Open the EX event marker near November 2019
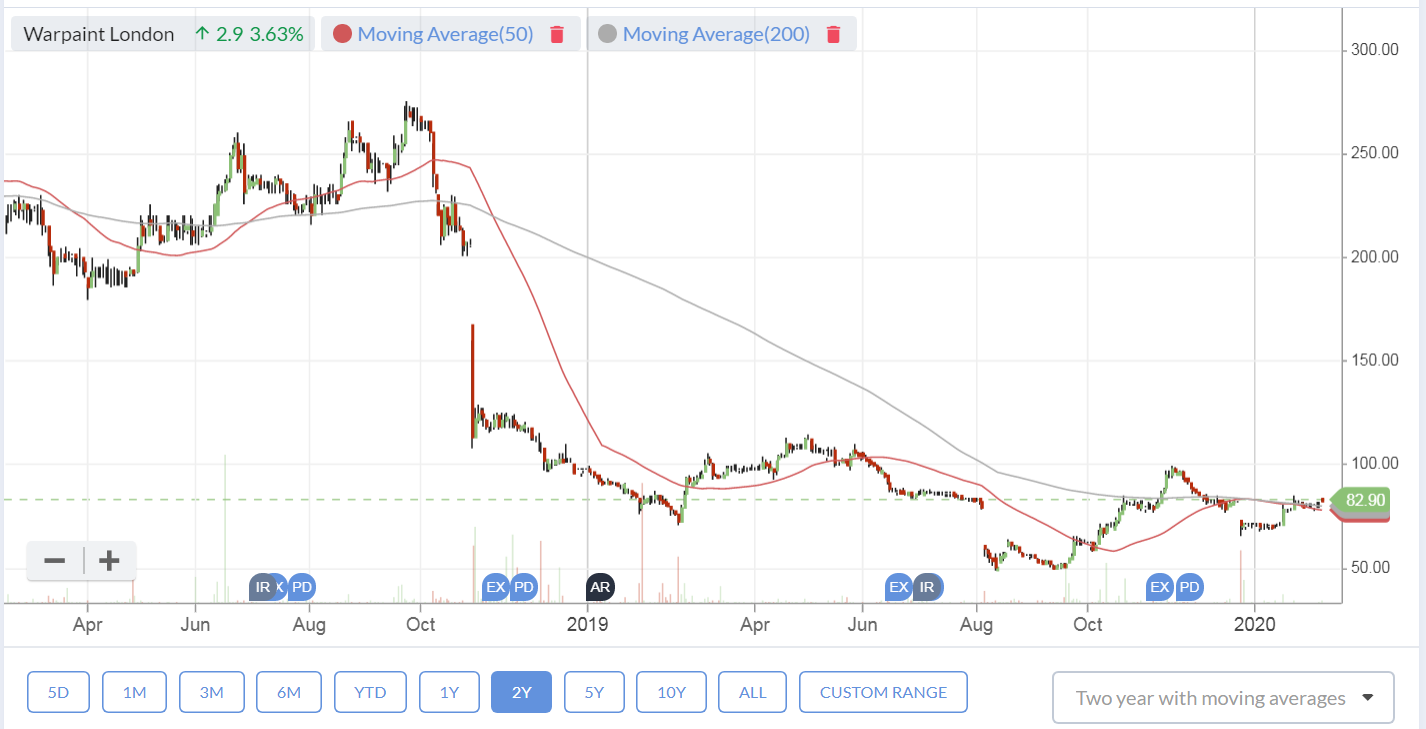Viewport: 1426px width, 729px height. click(x=1160, y=587)
